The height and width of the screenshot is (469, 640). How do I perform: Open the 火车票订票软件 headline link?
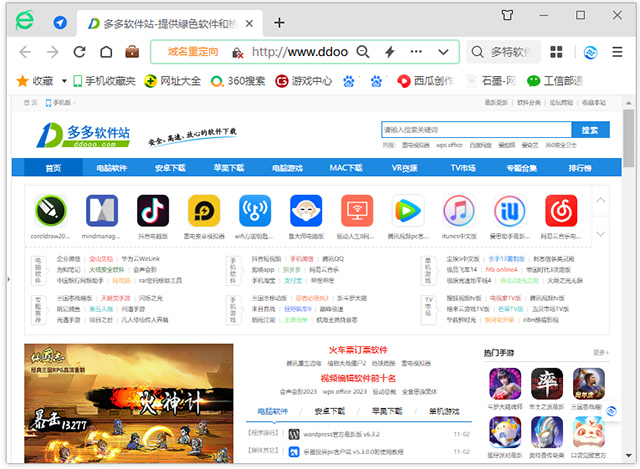pyautogui.click(x=358, y=350)
